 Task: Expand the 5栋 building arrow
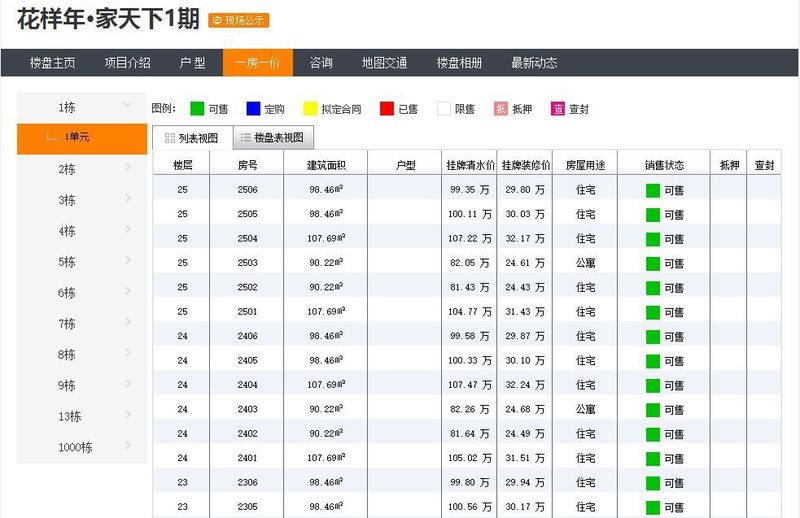tap(128, 262)
